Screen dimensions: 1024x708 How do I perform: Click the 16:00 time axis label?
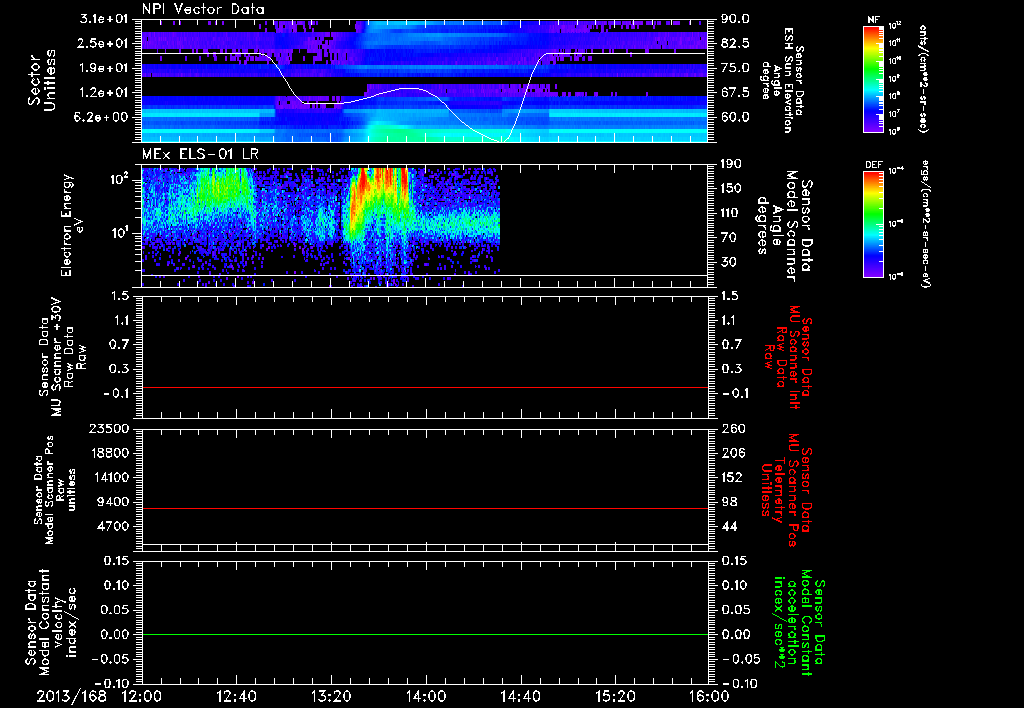[708, 695]
